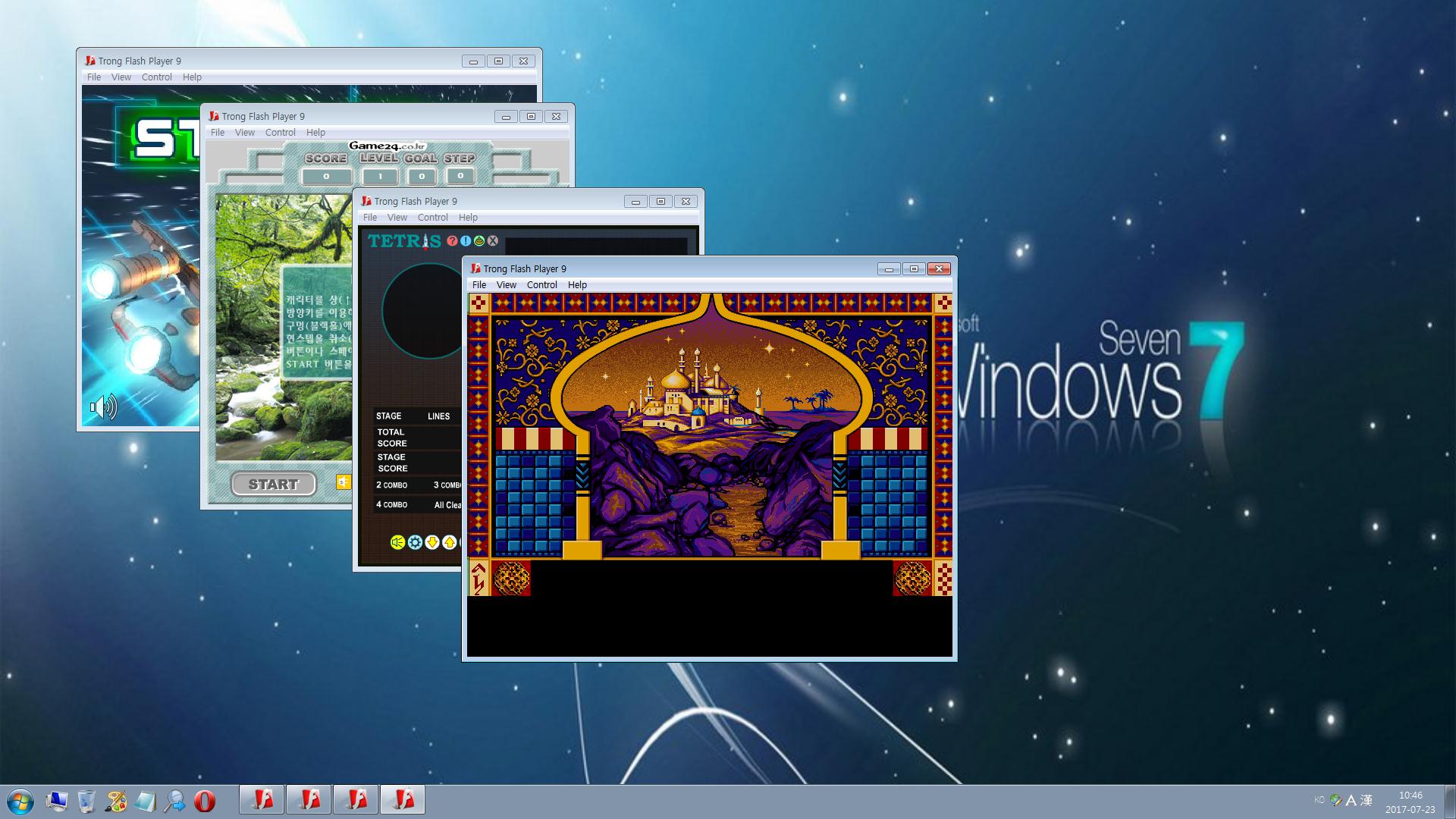Open View menu in forest game window
The width and height of the screenshot is (1456, 819).
pyautogui.click(x=245, y=133)
